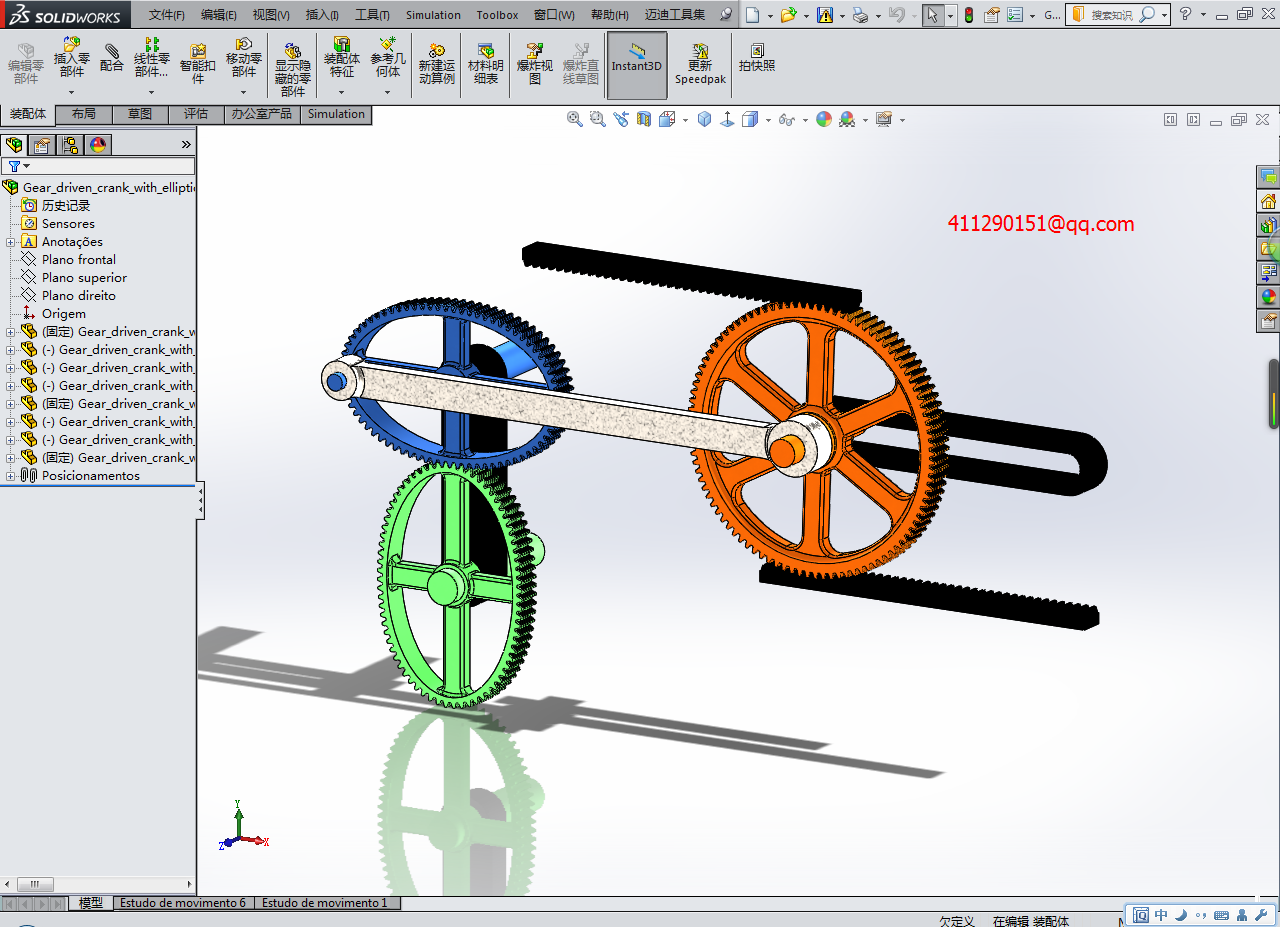Open Assembly Features (装配体特征) tool
The image size is (1280, 927).
(x=342, y=58)
